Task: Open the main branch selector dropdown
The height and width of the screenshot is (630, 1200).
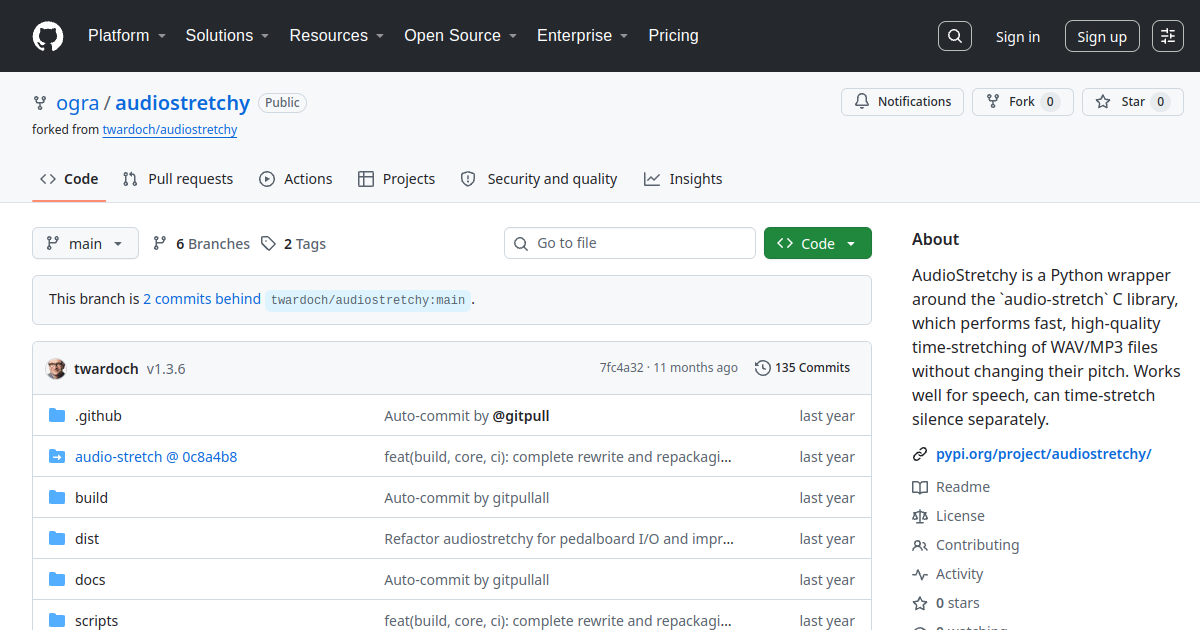Action: (85, 244)
